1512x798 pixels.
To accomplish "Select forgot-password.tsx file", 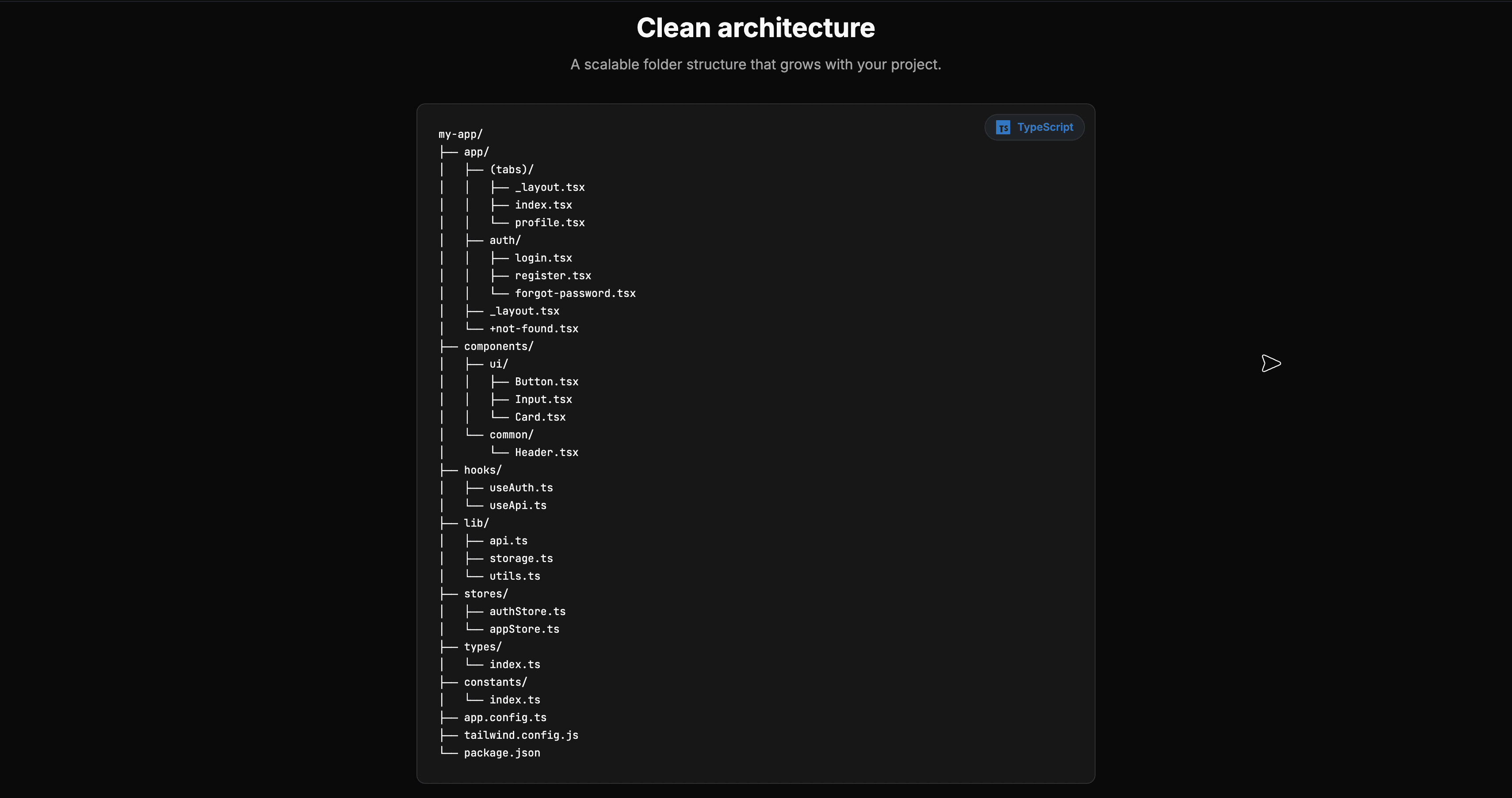I will [x=575, y=293].
